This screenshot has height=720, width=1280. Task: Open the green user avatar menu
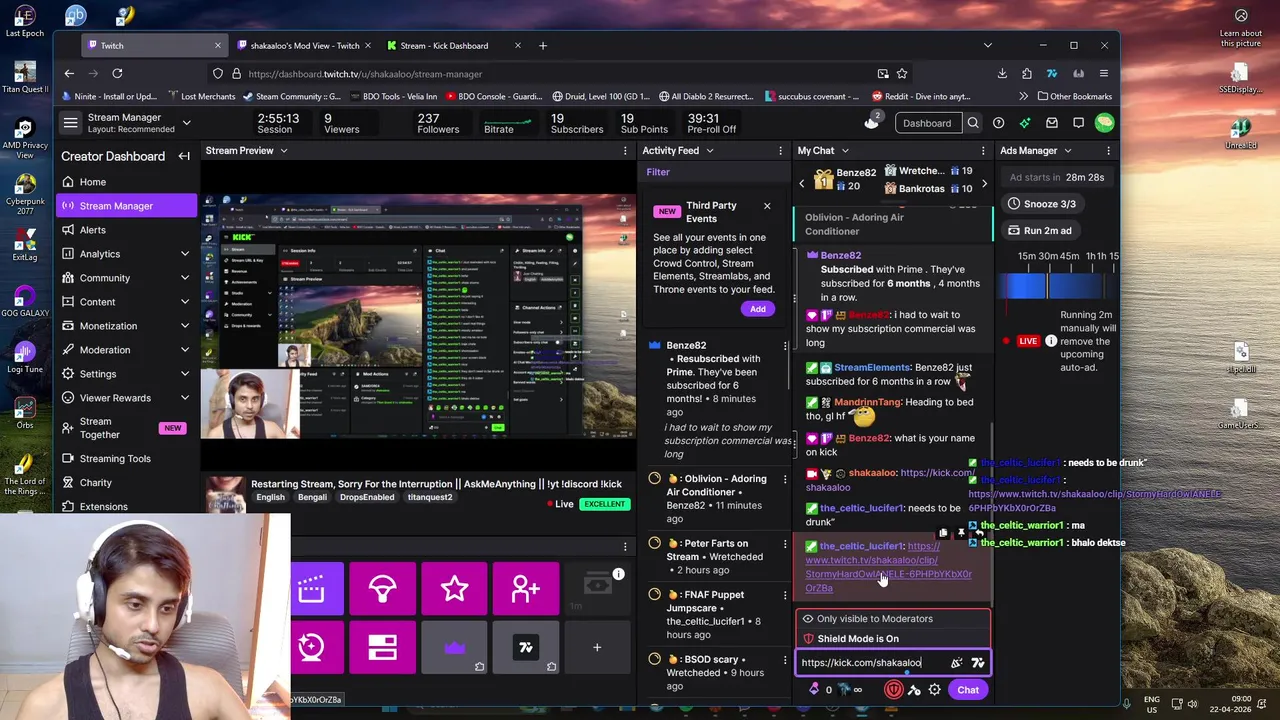coord(1104,123)
